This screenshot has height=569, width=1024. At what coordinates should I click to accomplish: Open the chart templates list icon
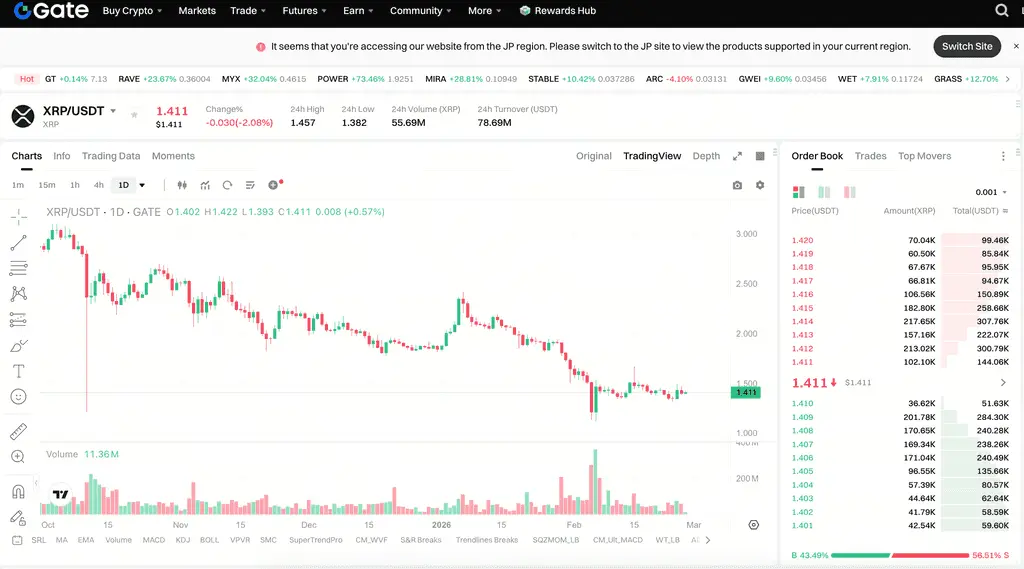[x=250, y=185]
